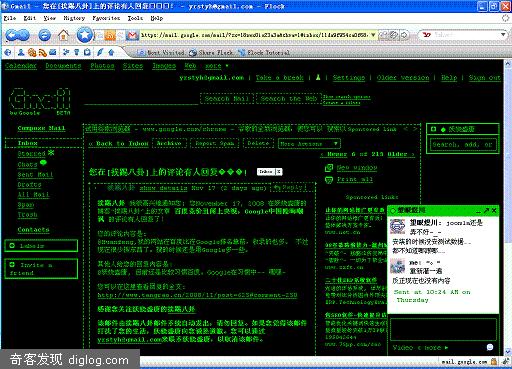Screen dimensions: 512x369
Task: Click the Labs flask icon
Action: point(318,77)
